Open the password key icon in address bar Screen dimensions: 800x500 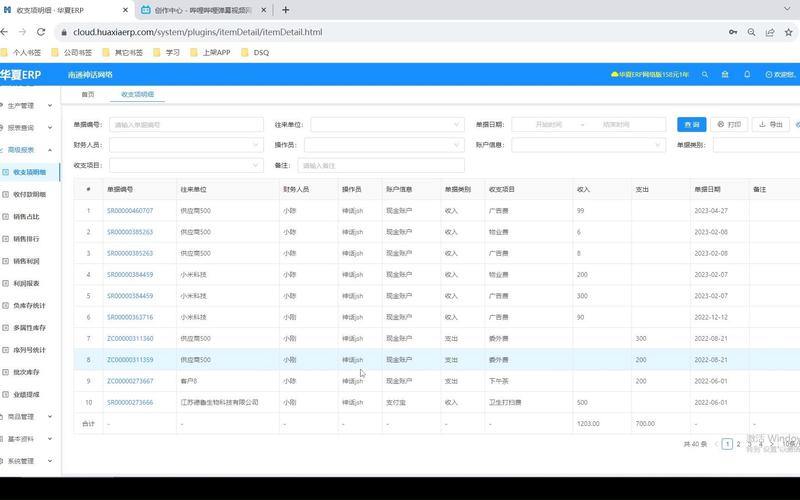pos(734,32)
